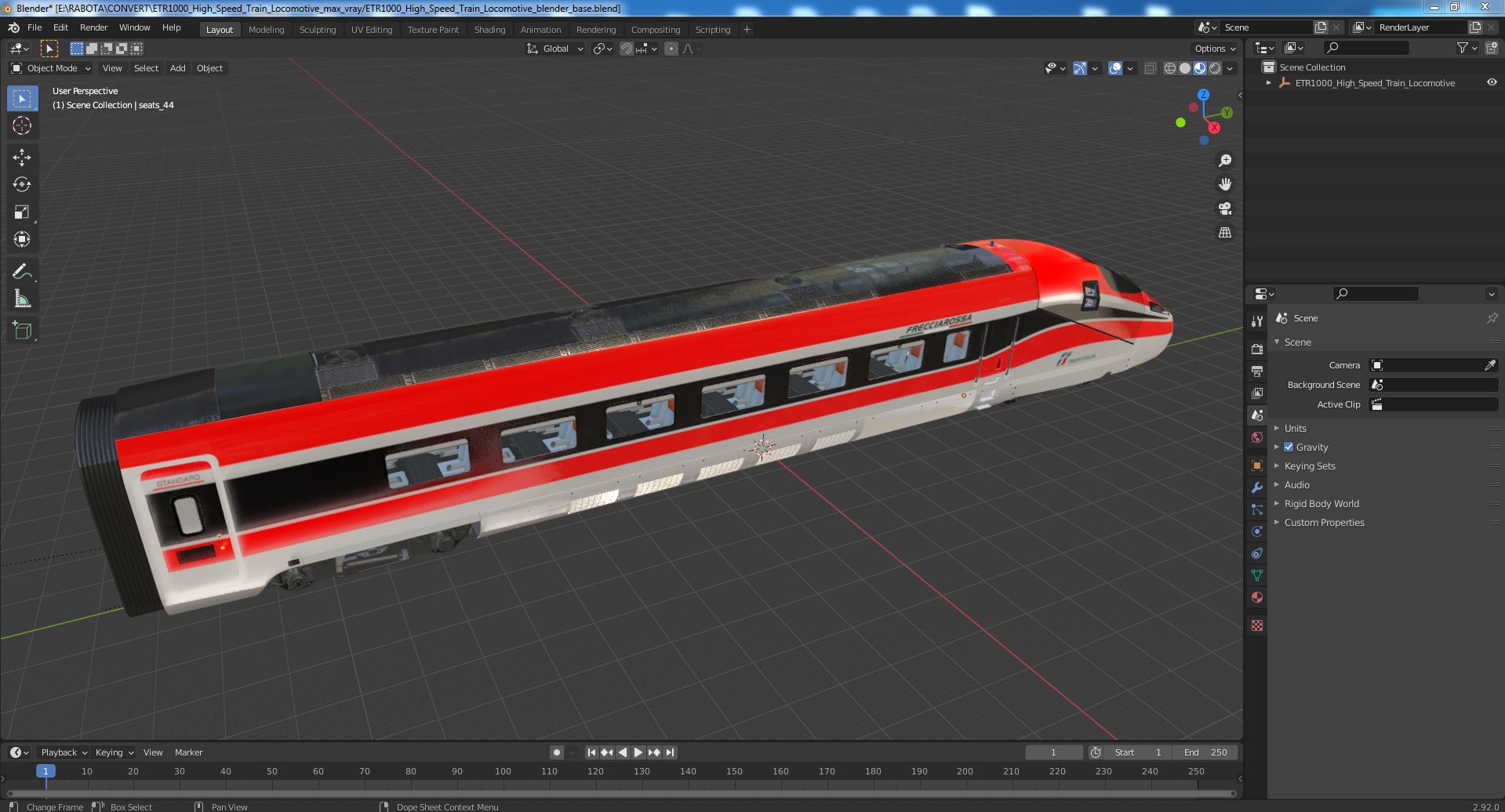1505x812 pixels.
Task: Open the Options dropdown
Action: 1214,49
